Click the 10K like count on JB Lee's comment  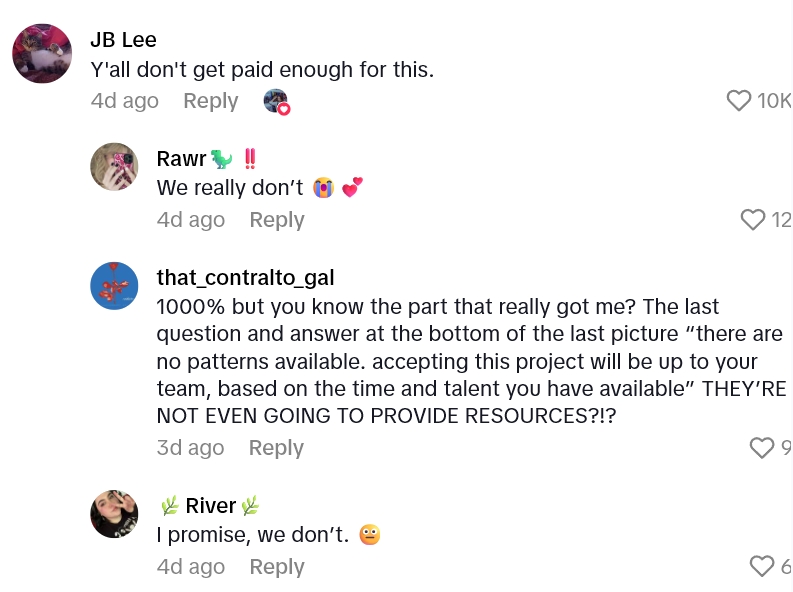(774, 101)
